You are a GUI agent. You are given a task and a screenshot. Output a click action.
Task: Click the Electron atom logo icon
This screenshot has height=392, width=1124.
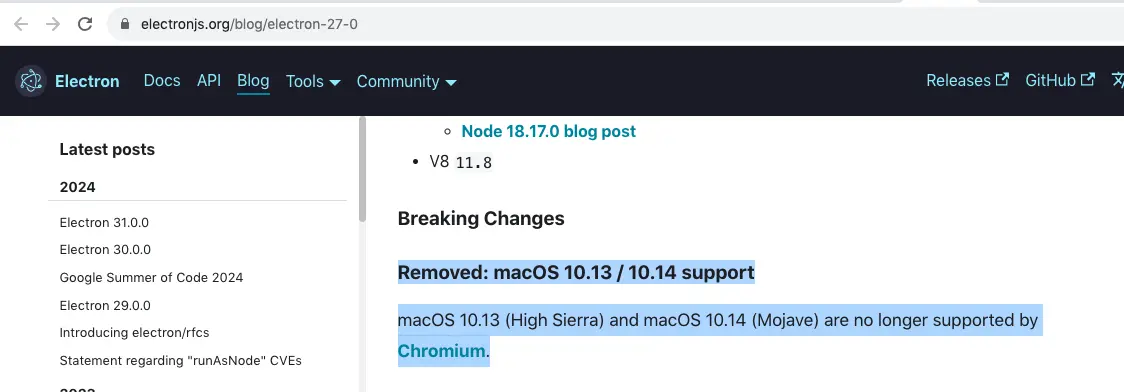[x=31, y=81]
